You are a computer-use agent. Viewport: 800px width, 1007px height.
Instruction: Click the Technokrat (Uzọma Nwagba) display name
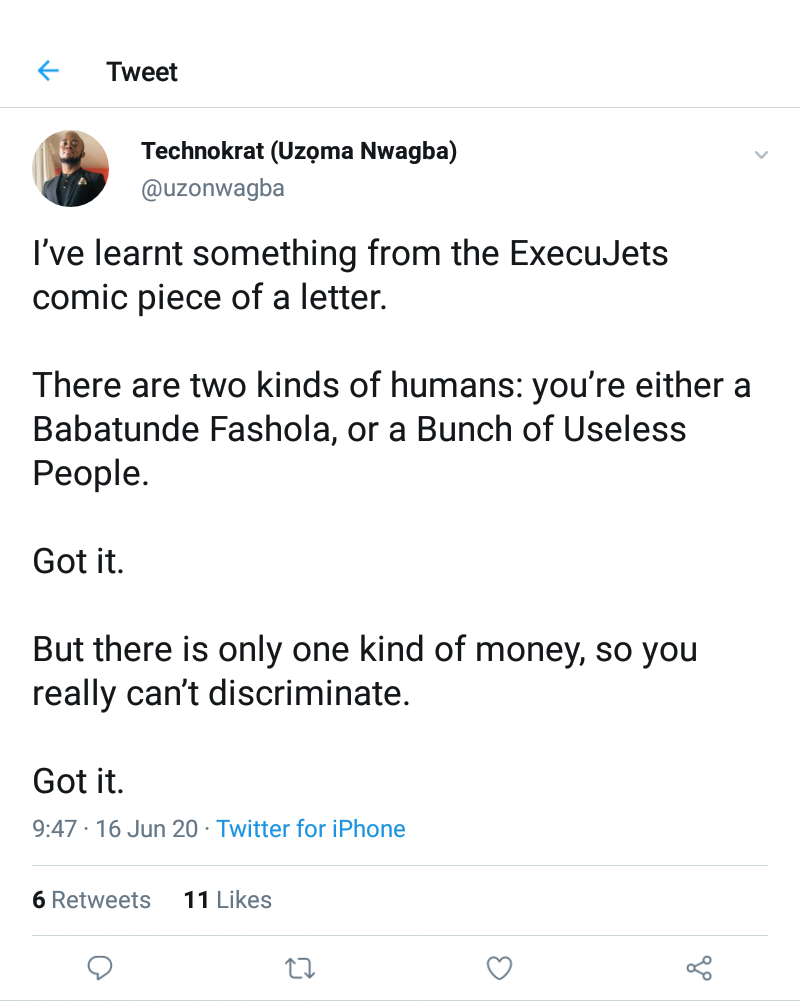pos(299,151)
